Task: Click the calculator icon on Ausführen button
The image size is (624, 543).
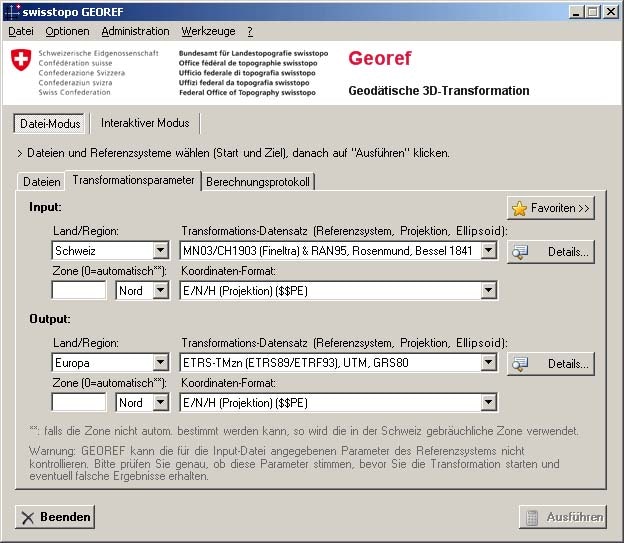Action: click(x=532, y=518)
